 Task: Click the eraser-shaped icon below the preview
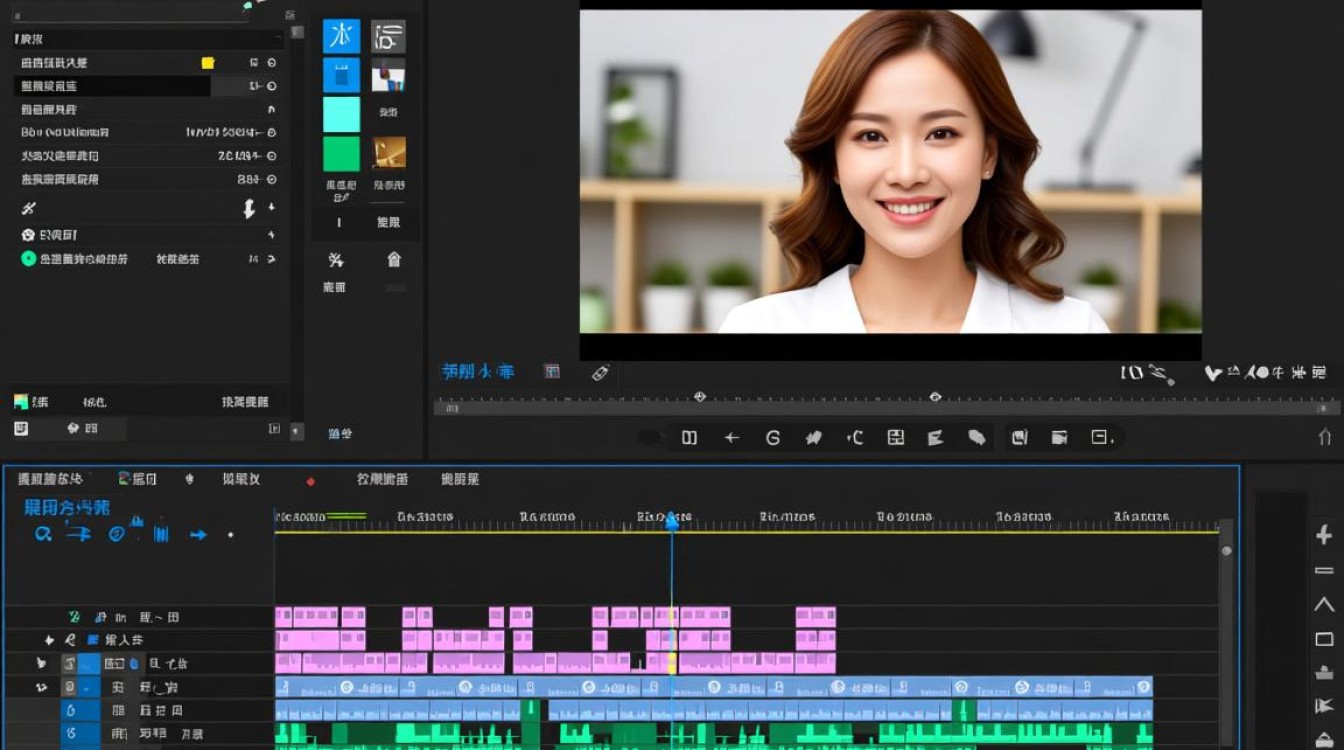pos(600,372)
